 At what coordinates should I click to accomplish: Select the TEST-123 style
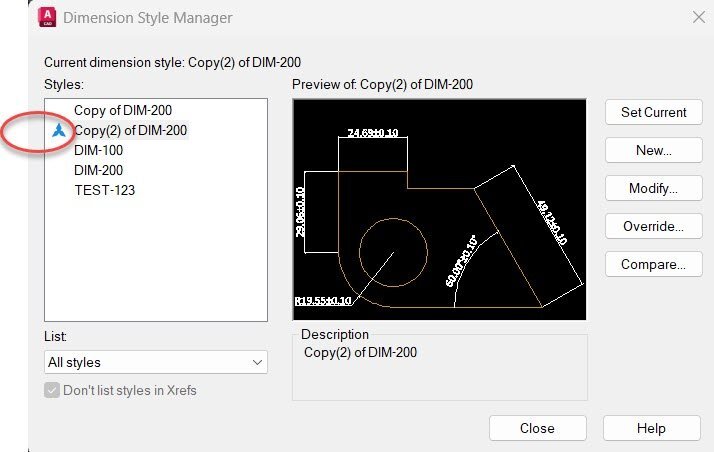coord(104,190)
